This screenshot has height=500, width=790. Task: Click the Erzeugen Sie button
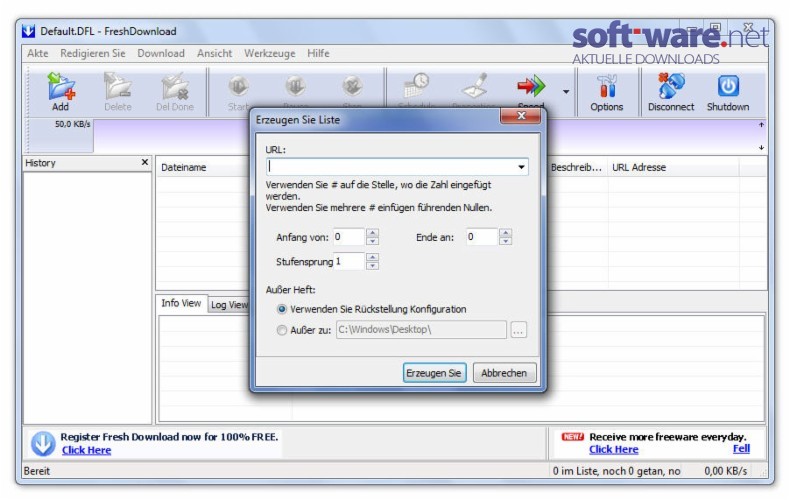tap(434, 373)
